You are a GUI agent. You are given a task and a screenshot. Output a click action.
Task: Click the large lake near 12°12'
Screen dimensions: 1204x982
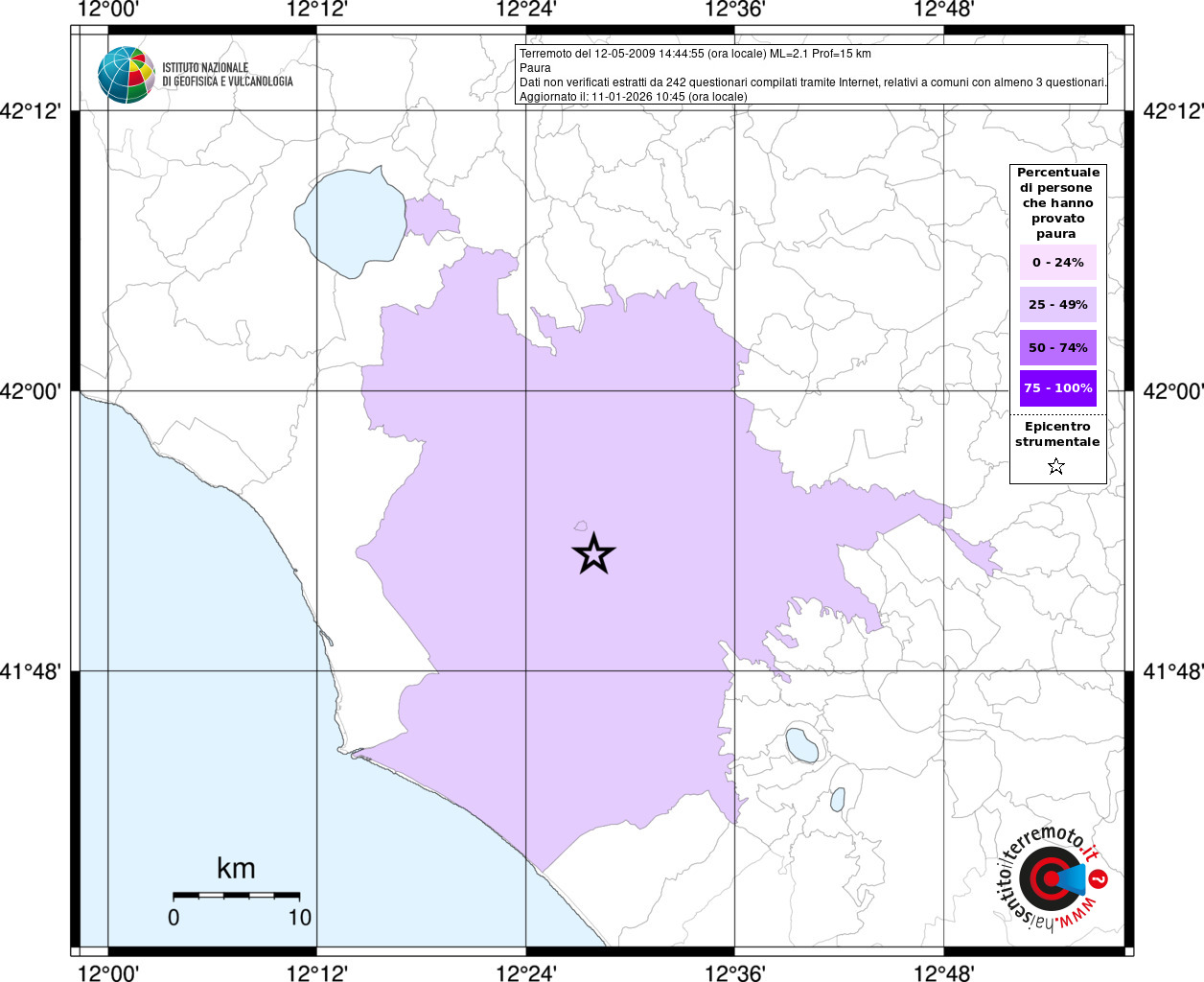351,222
